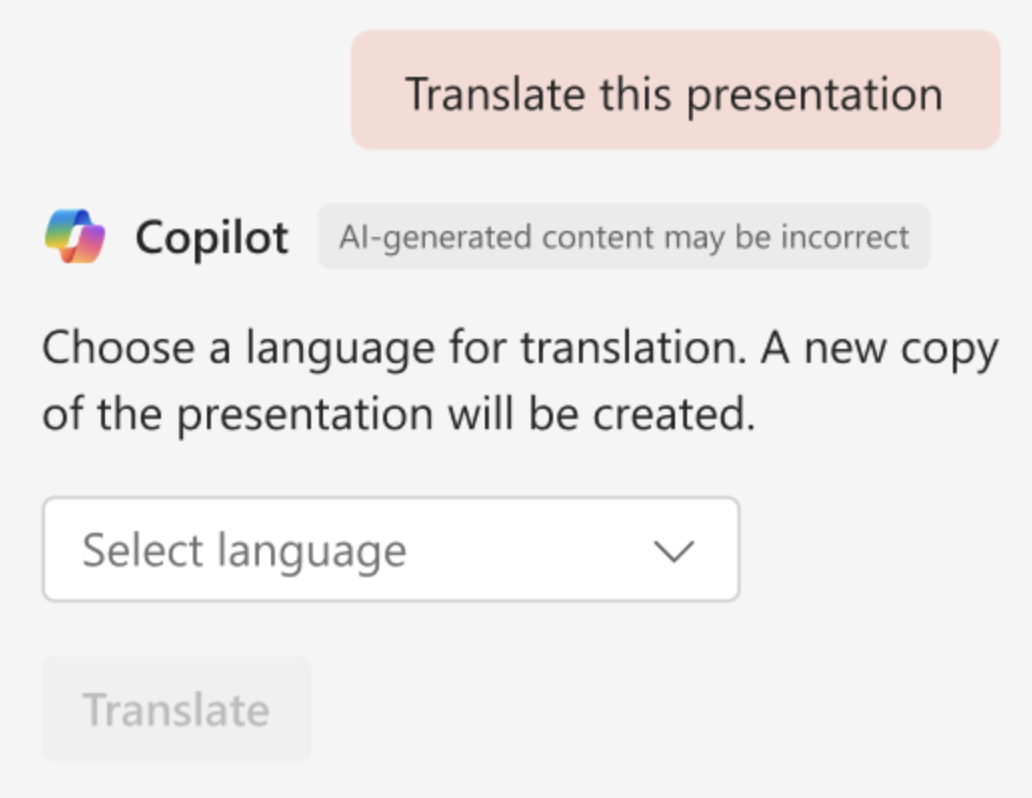Click the word 'presentation' in the pink bubble
Viewport: 1032px width, 798px height.
pyautogui.click(x=815, y=95)
